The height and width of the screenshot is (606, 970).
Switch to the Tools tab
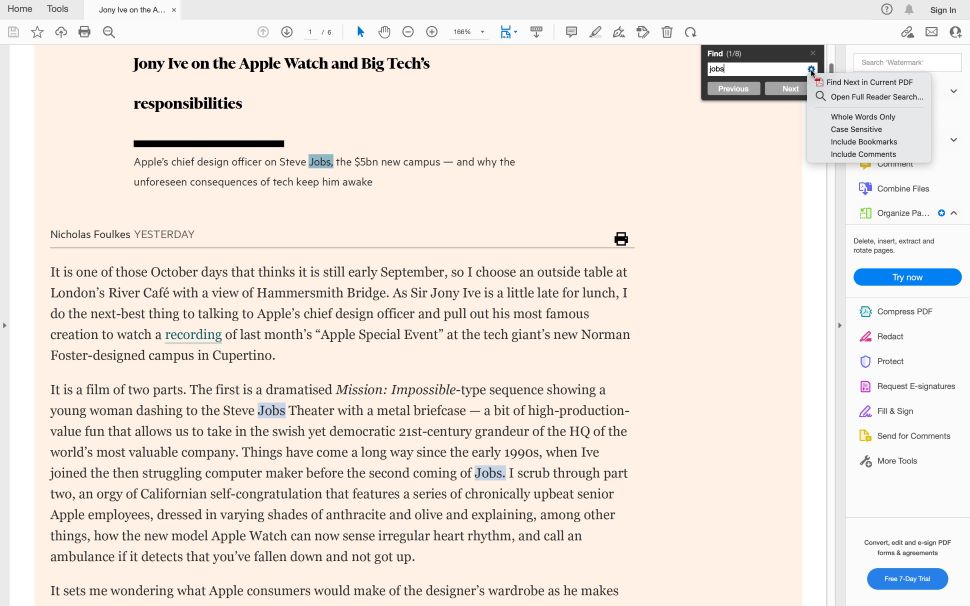[58, 9]
